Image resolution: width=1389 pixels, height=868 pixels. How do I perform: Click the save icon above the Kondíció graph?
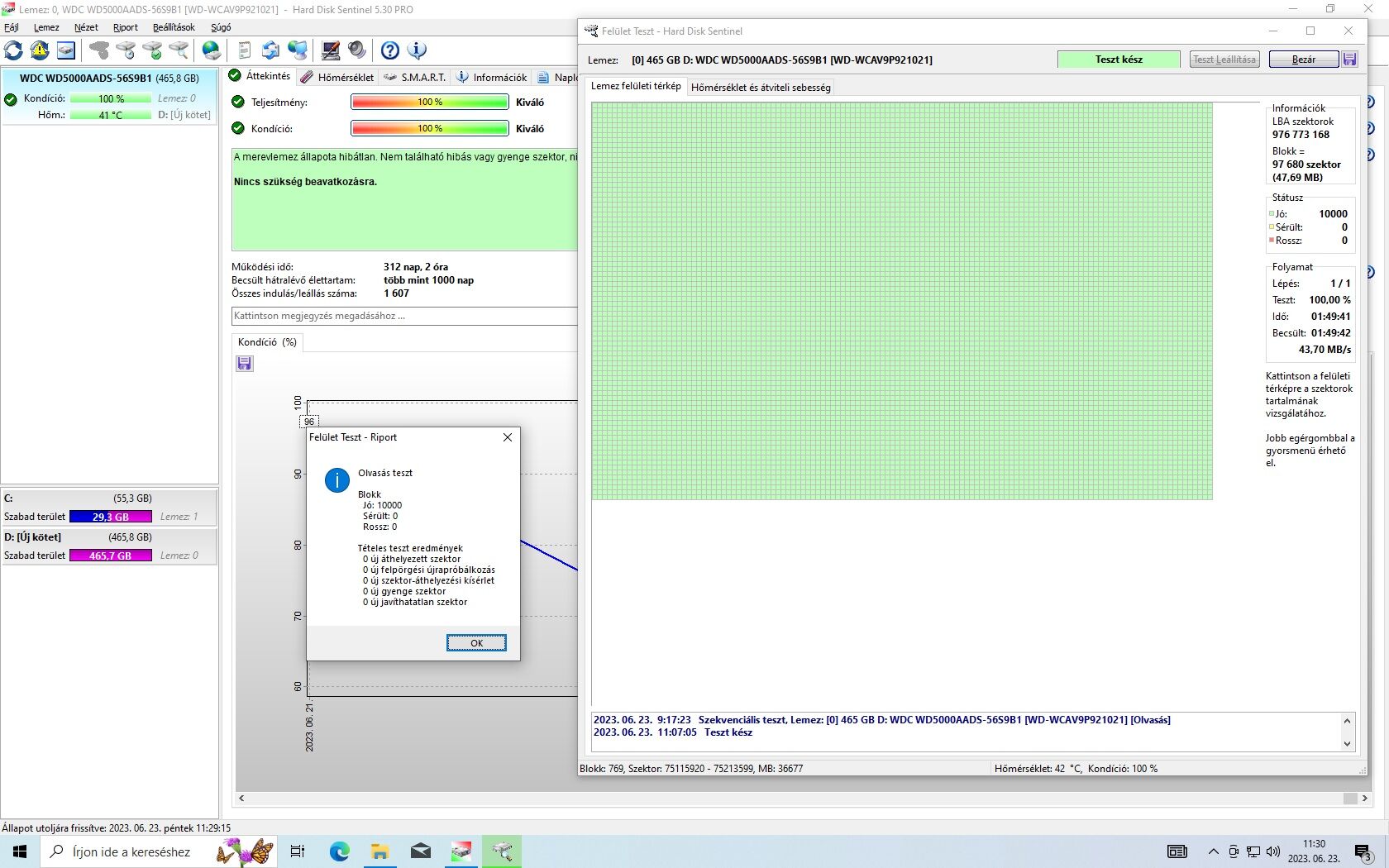click(245, 364)
